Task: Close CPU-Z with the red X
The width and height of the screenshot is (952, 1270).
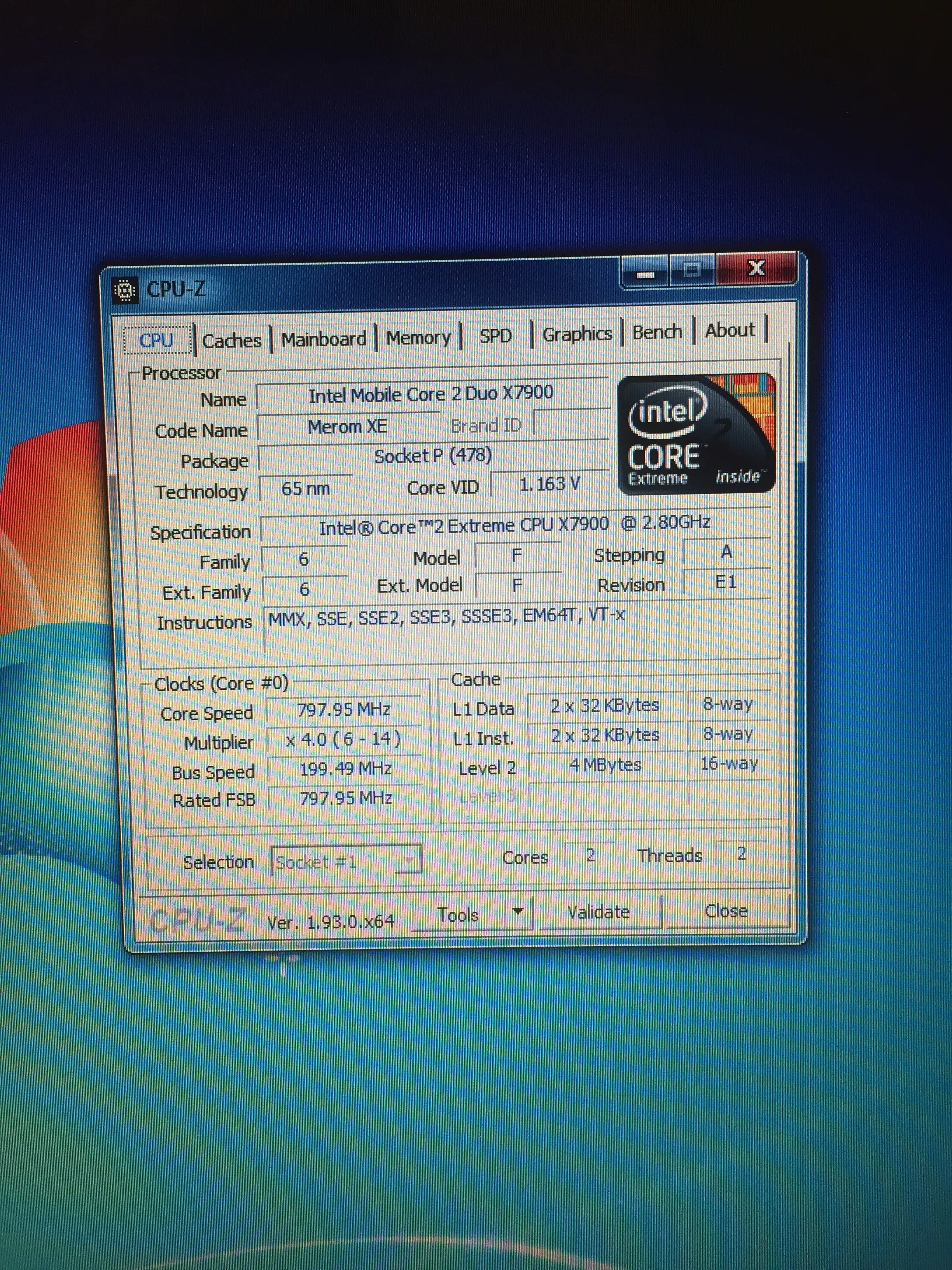Action: 756,268
